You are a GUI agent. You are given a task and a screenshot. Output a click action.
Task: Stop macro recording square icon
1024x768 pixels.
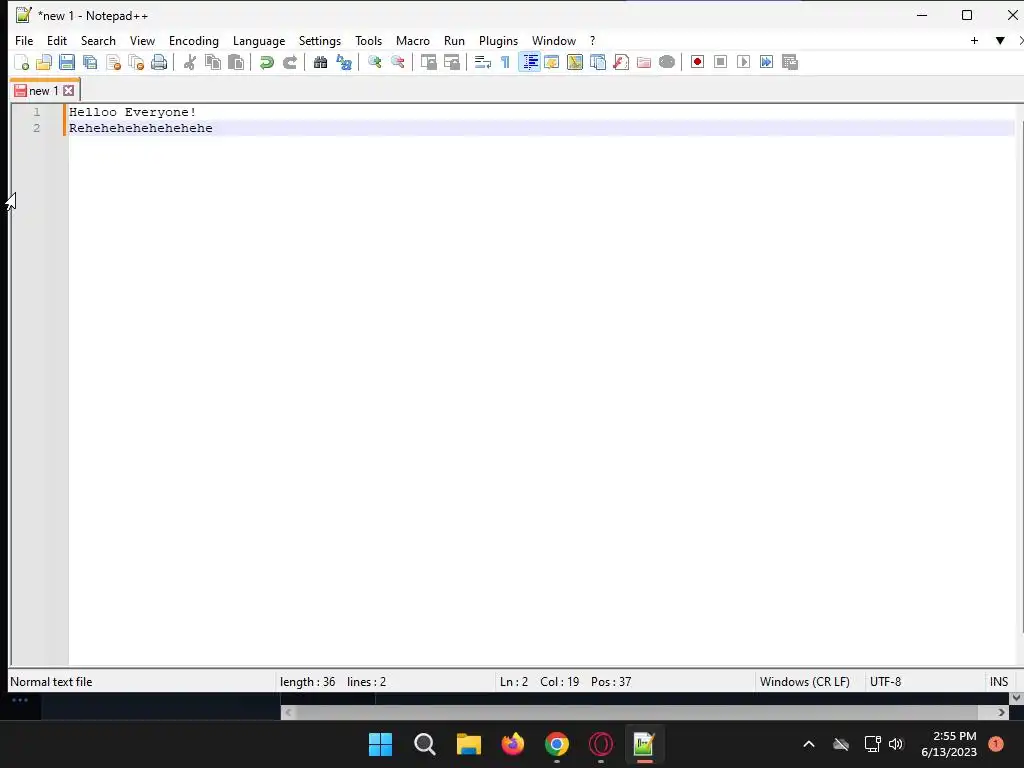(720, 62)
